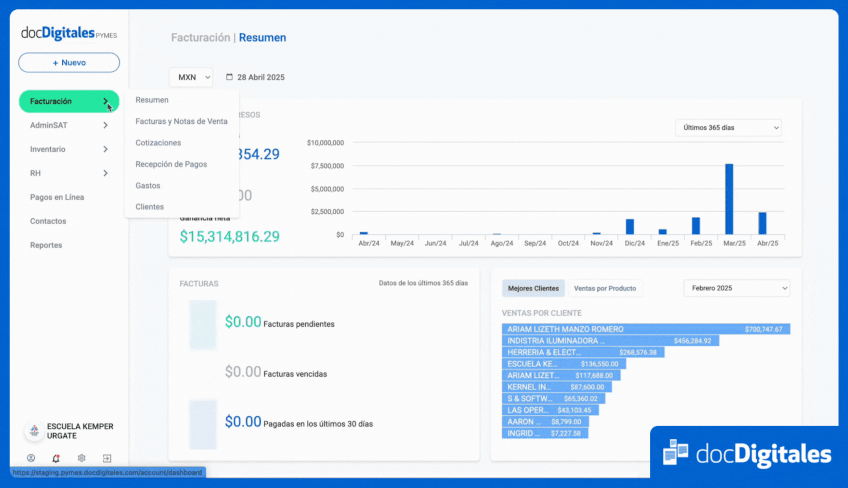
Task: Select the AARON $8,799.00 sales bar
Action: (x=545, y=422)
